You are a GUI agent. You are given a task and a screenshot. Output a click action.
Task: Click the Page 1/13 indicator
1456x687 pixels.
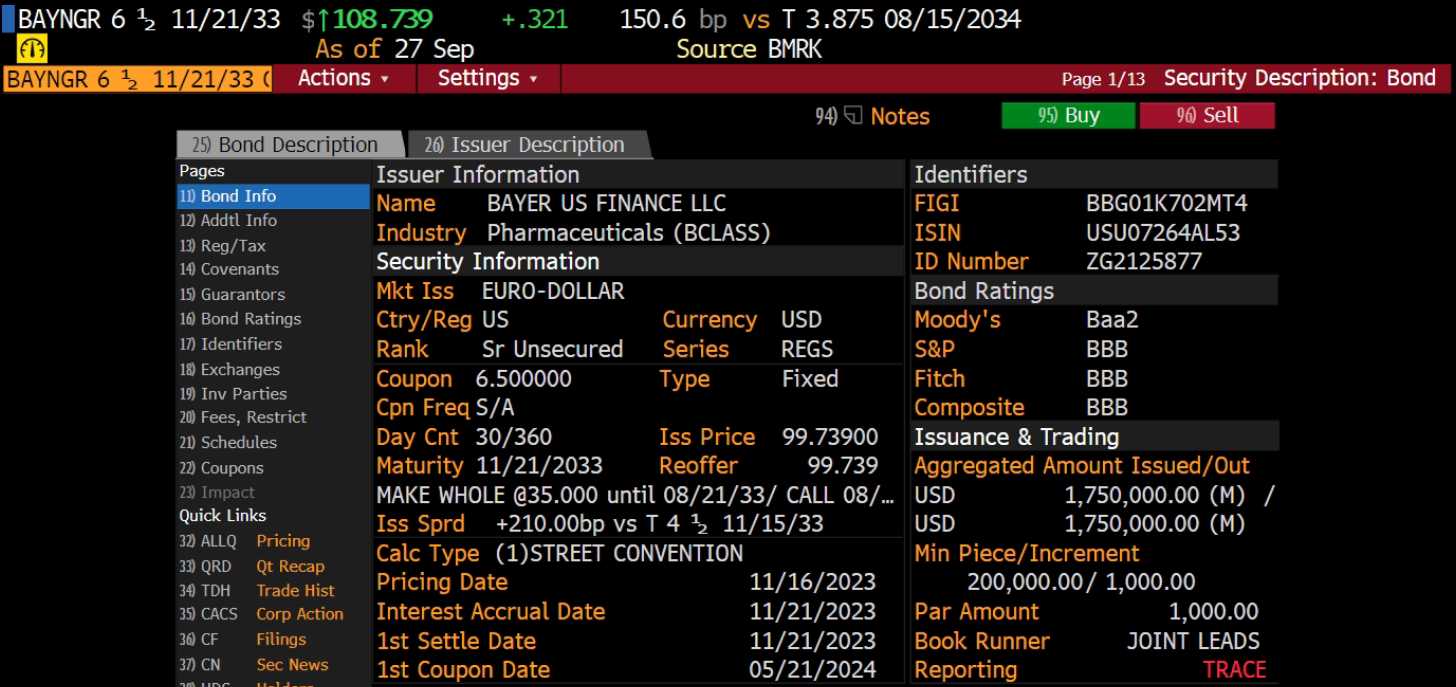[x=1103, y=79]
